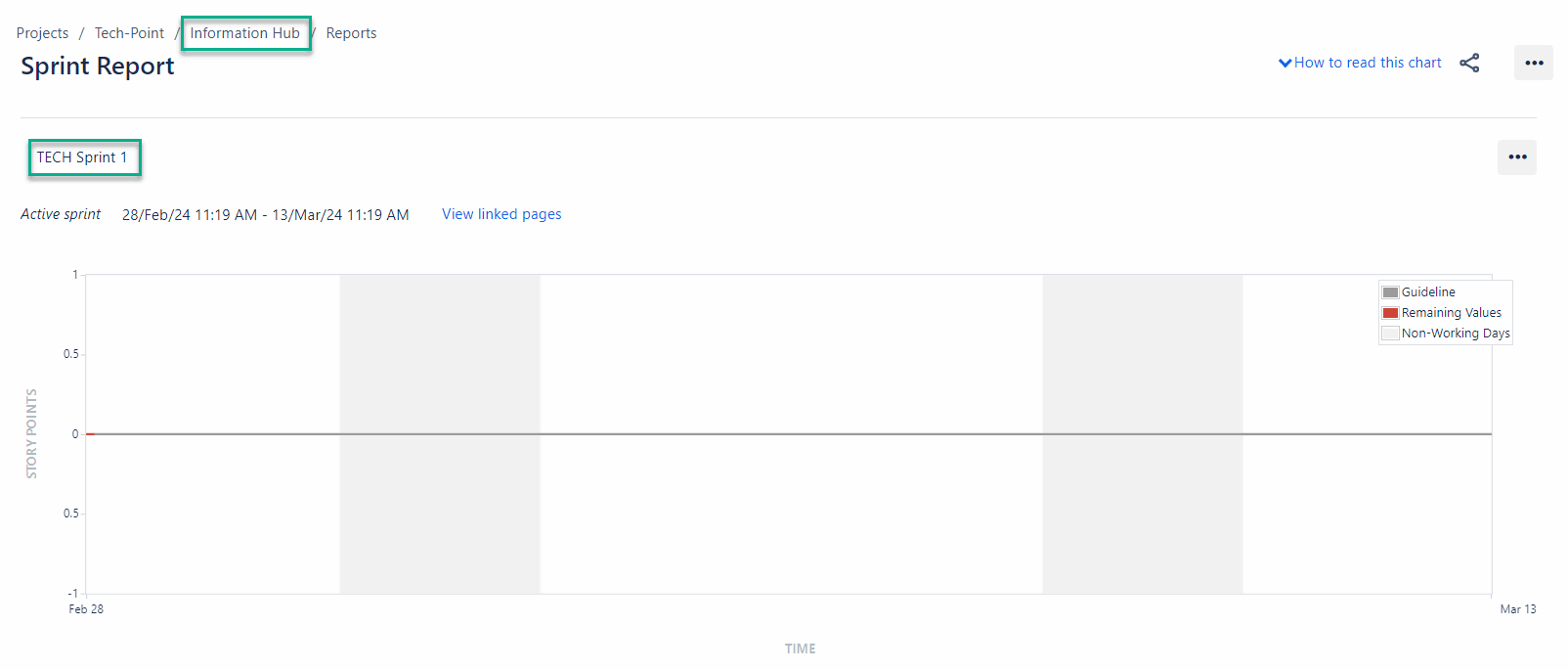This screenshot has height=670, width=1568.
Task: Click the Feb 28 timeline start label
Action: point(85,608)
